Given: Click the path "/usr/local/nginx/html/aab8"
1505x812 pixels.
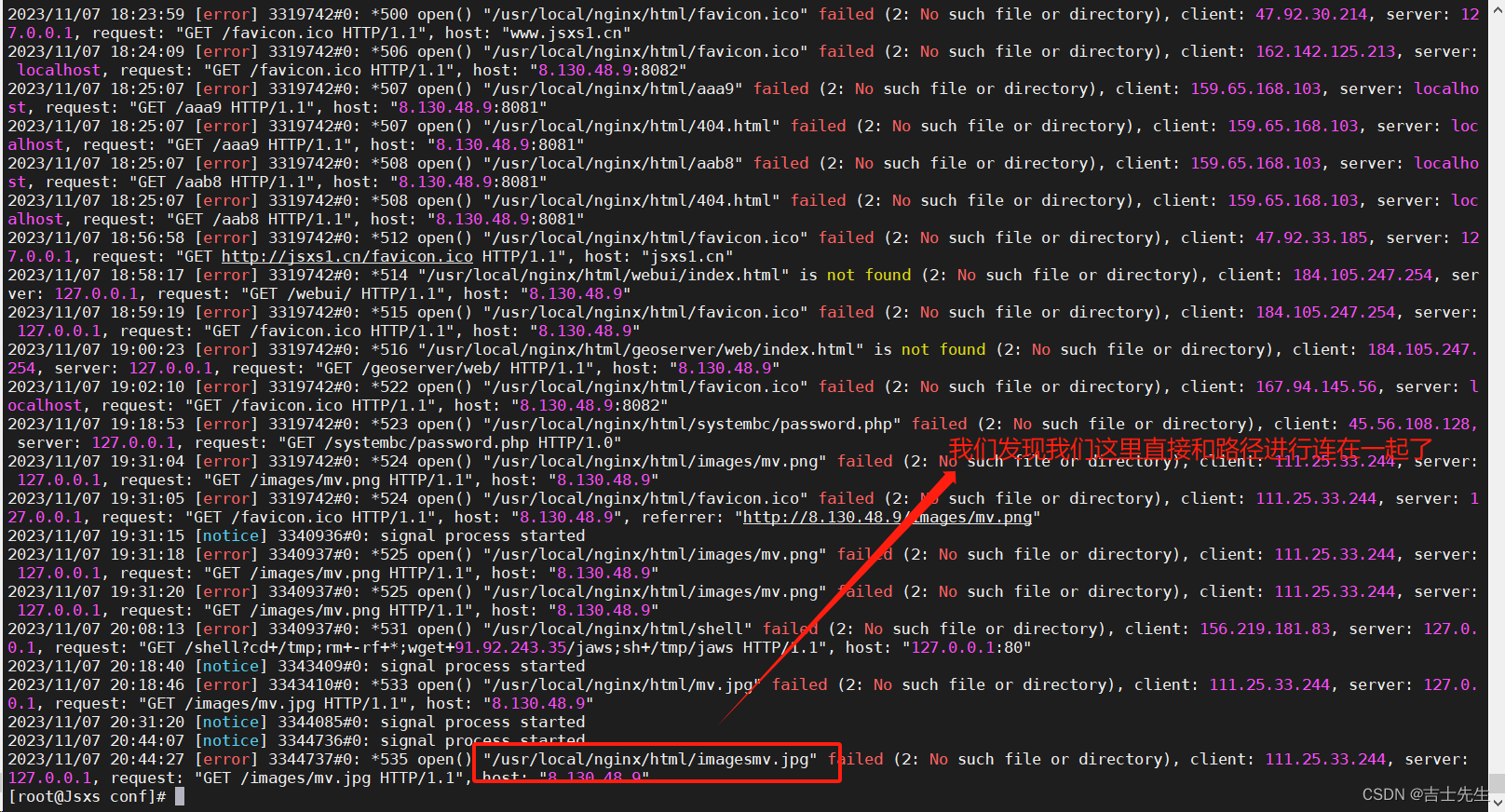Looking at the screenshot, I should coord(613,163).
